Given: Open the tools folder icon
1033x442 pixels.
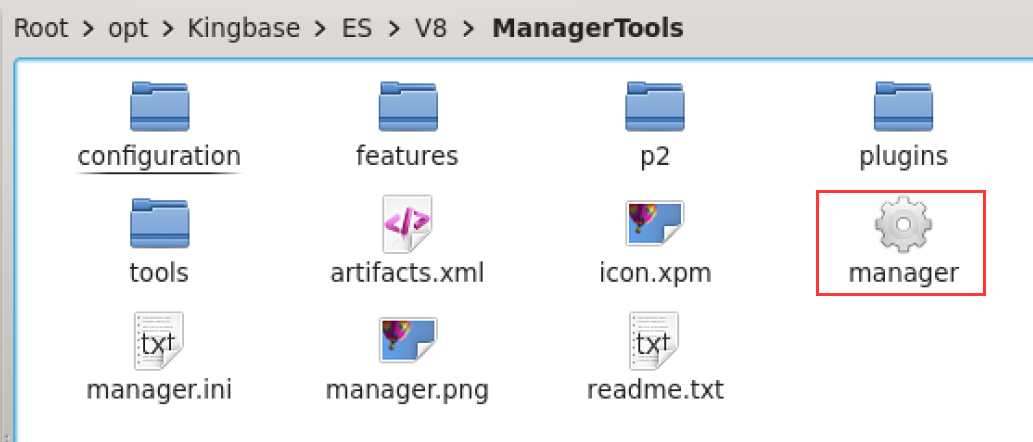Looking at the screenshot, I should click(159, 223).
